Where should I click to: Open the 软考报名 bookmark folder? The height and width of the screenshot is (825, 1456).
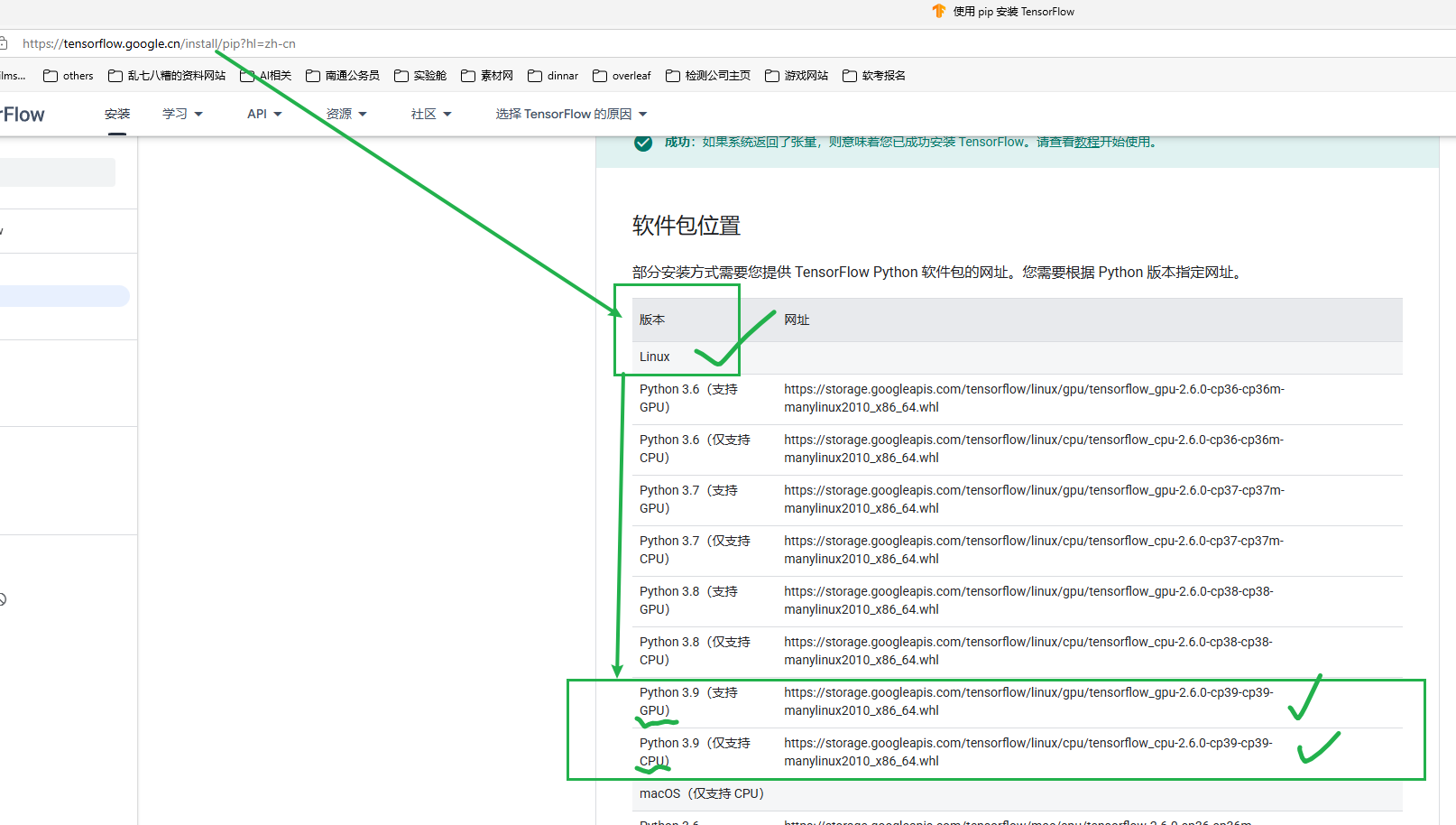874,76
